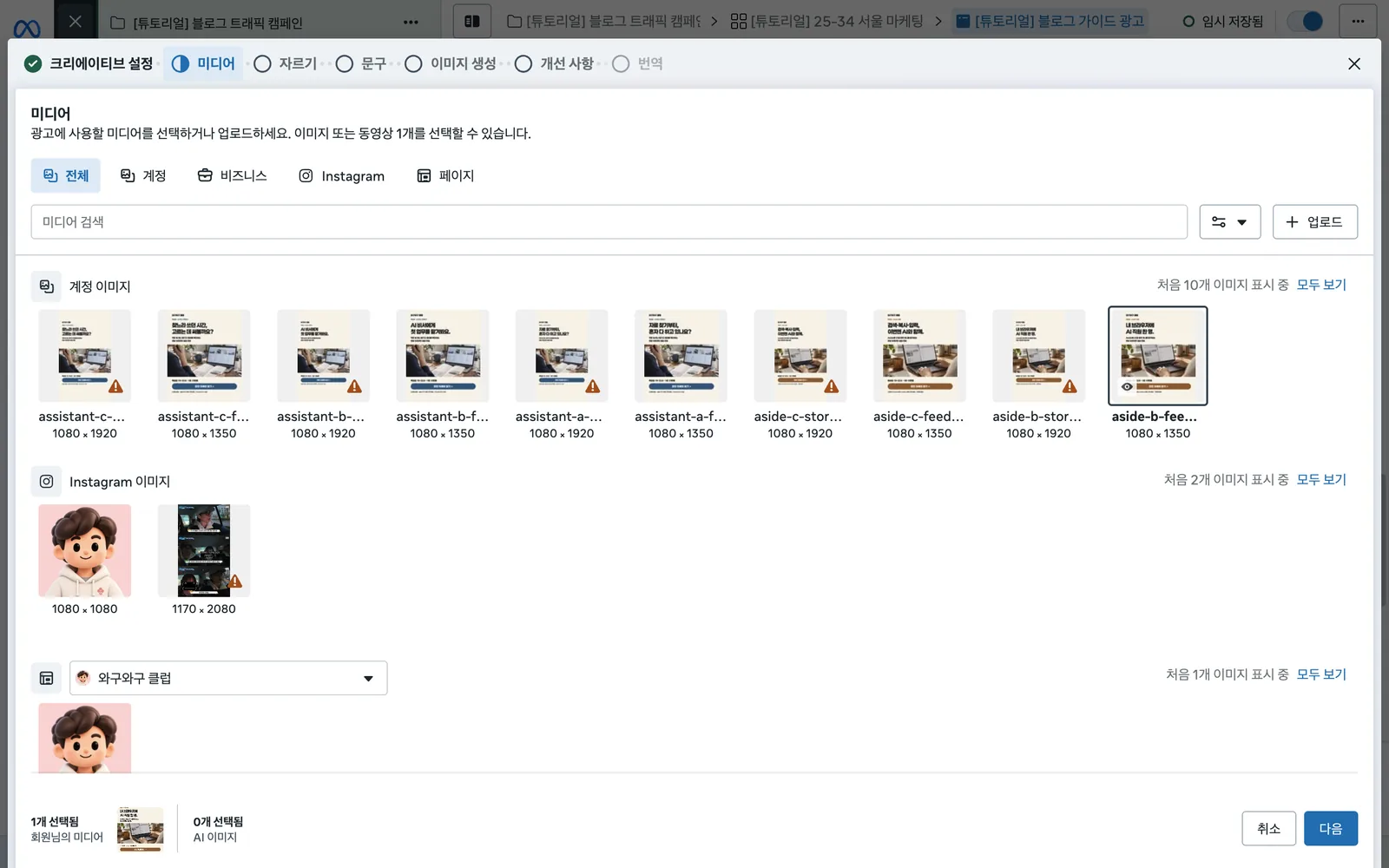Screen dimensions: 1389x868
Task: Toggle the publish switch in top bar
Action: tap(1305, 21)
